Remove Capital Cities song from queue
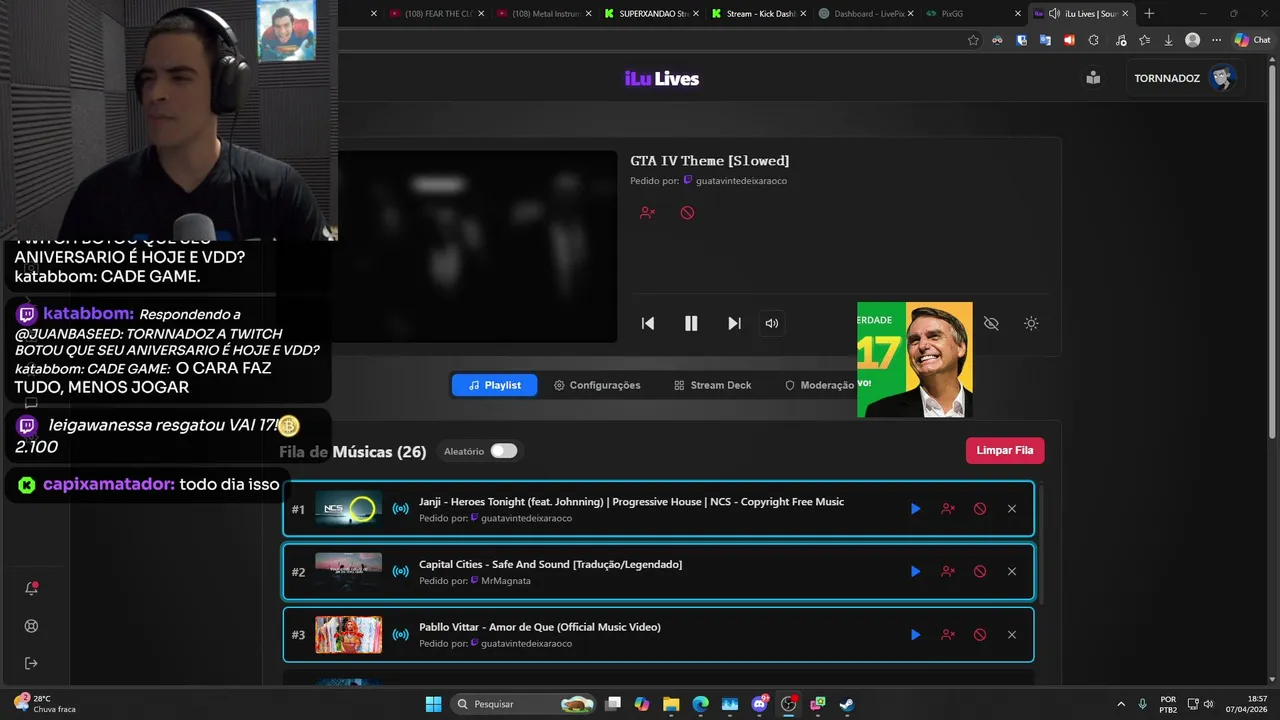This screenshot has height=720, width=1280. 1012,571
